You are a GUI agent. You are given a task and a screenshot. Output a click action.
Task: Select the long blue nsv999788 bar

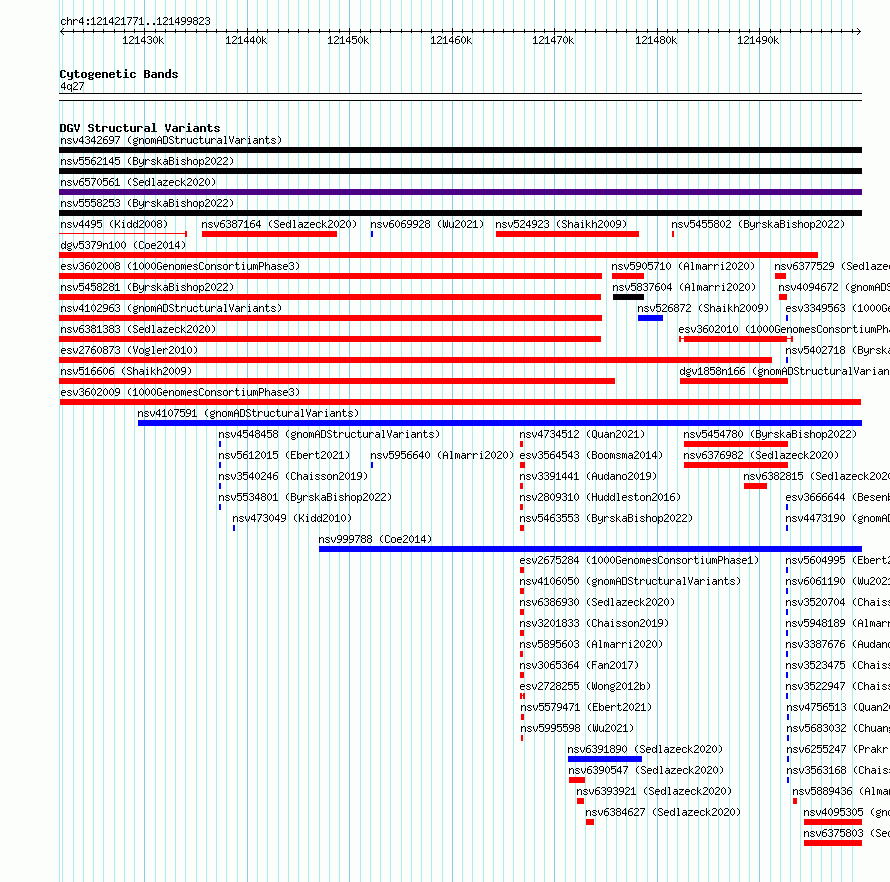(590, 549)
